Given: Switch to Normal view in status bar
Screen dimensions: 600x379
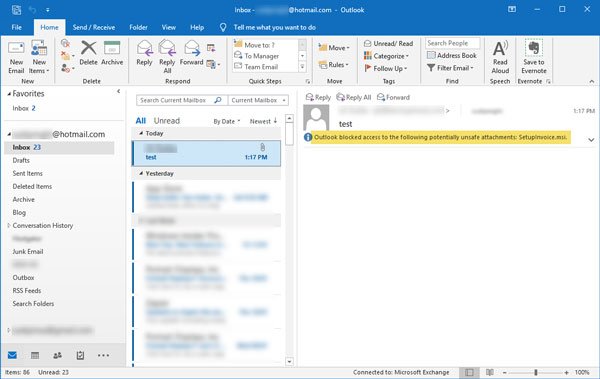Looking at the screenshot, I should (469, 372).
